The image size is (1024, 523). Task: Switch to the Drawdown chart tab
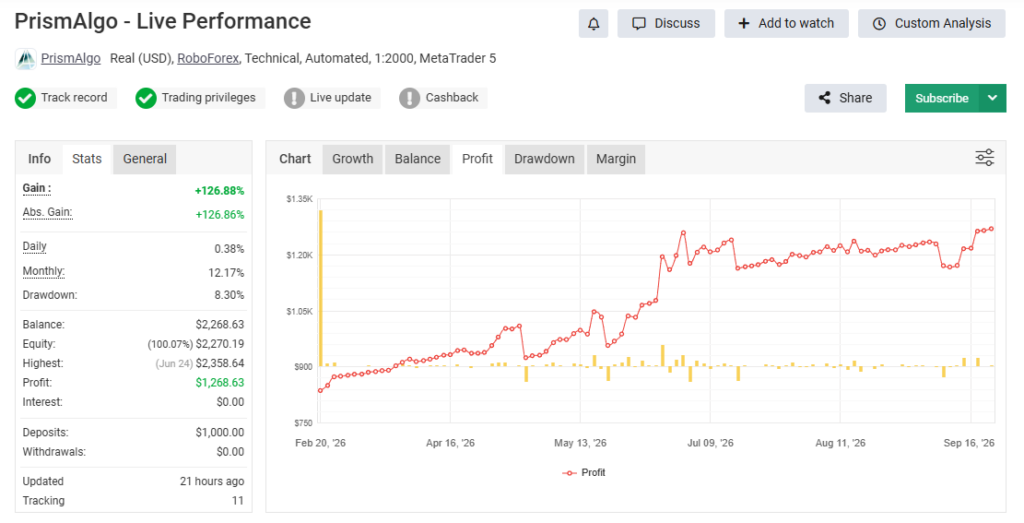(x=544, y=159)
